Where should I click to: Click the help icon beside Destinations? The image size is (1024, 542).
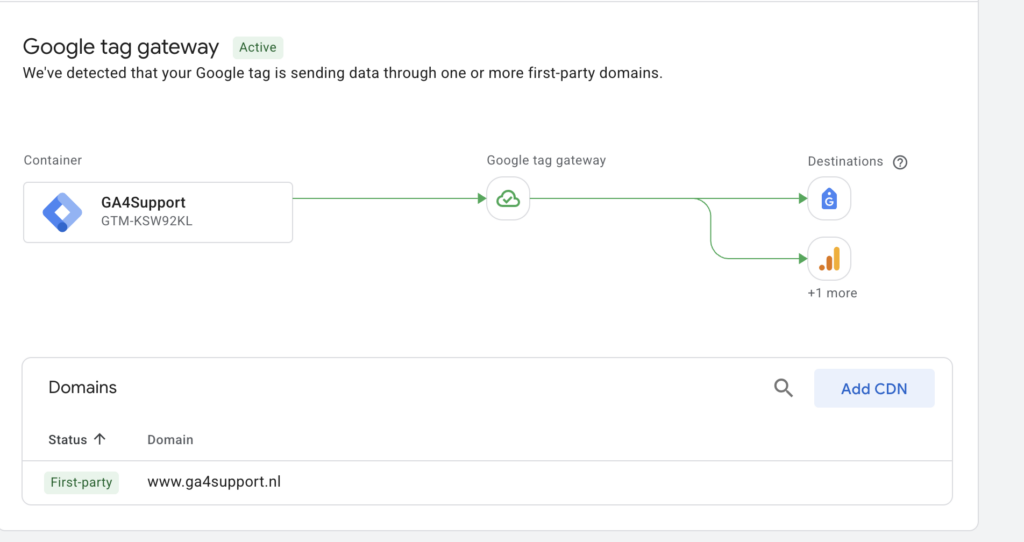pos(900,162)
